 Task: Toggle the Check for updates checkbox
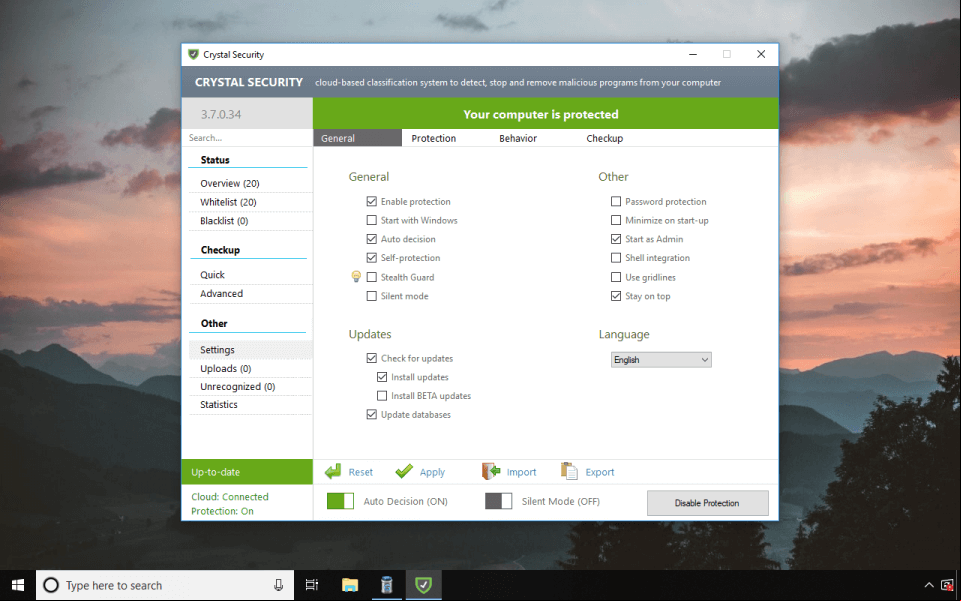point(371,358)
